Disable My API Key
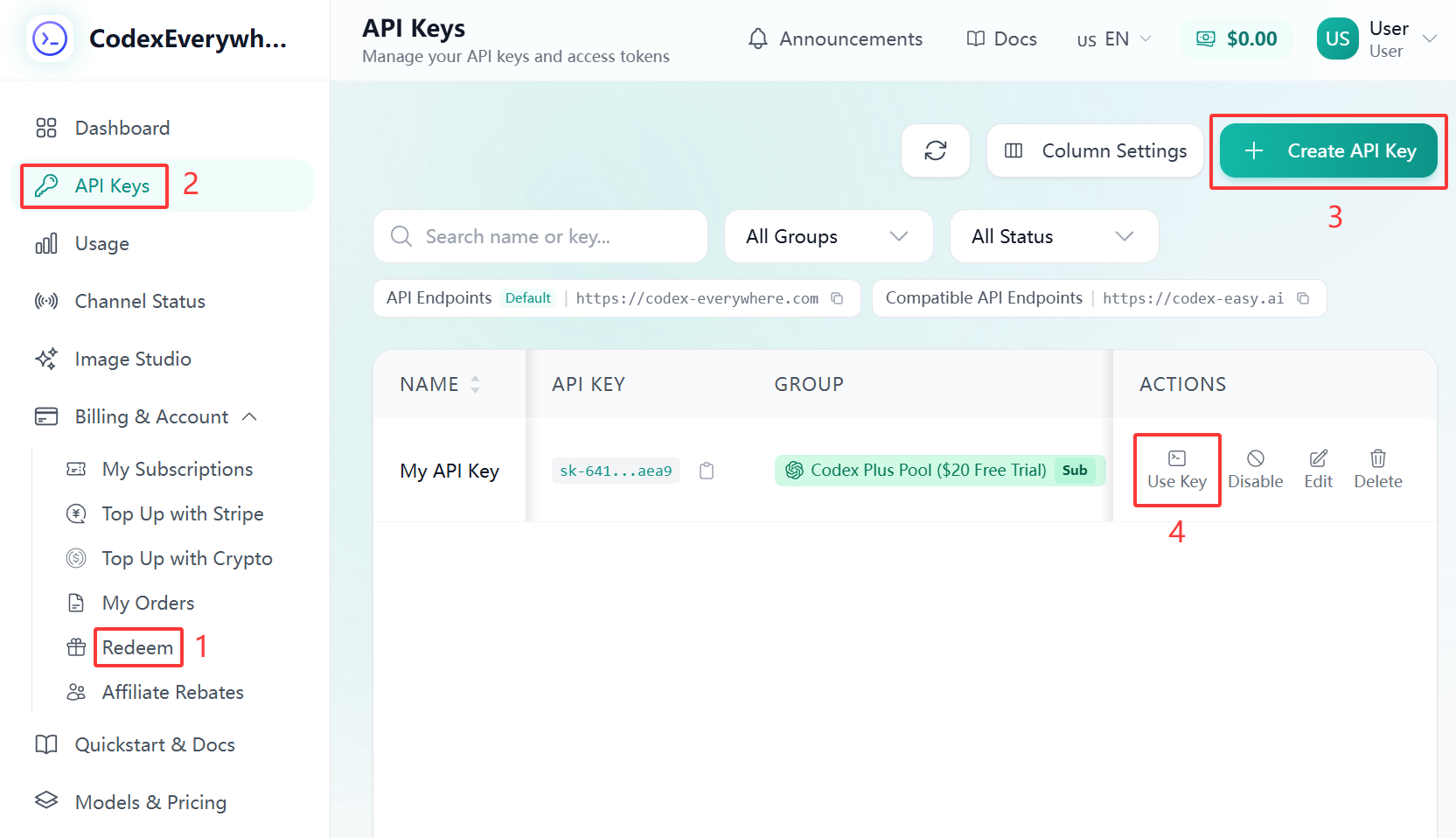The width and height of the screenshot is (1456, 838). coord(1256,471)
